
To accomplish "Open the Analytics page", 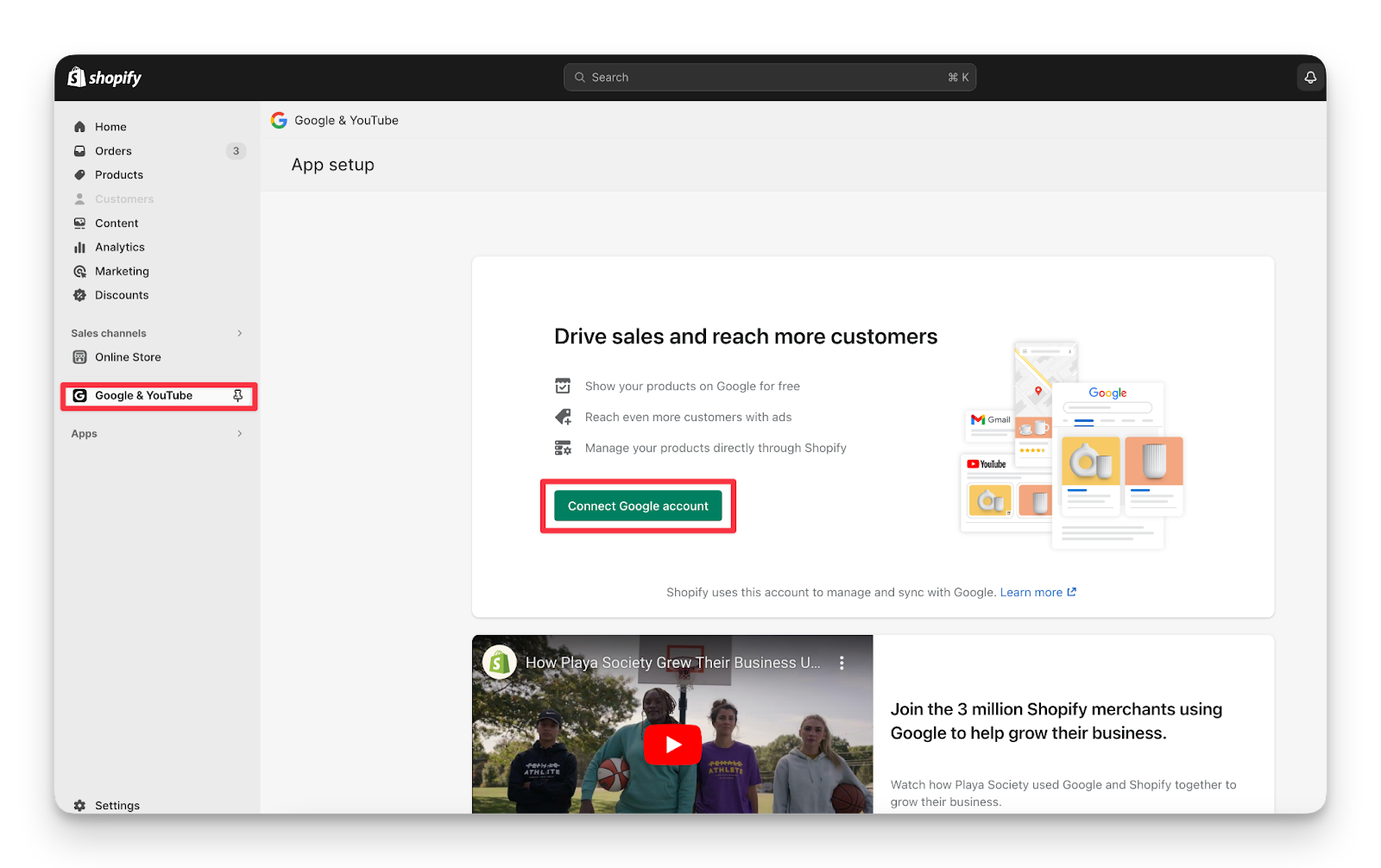I will click(119, 248).
